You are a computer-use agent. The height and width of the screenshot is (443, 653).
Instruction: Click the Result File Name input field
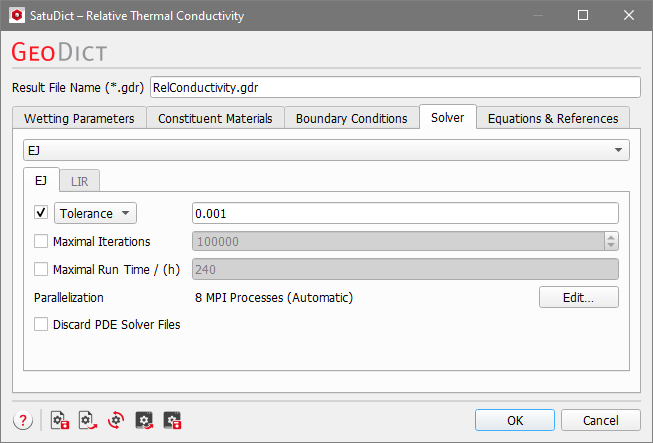(x=395, y=87)
